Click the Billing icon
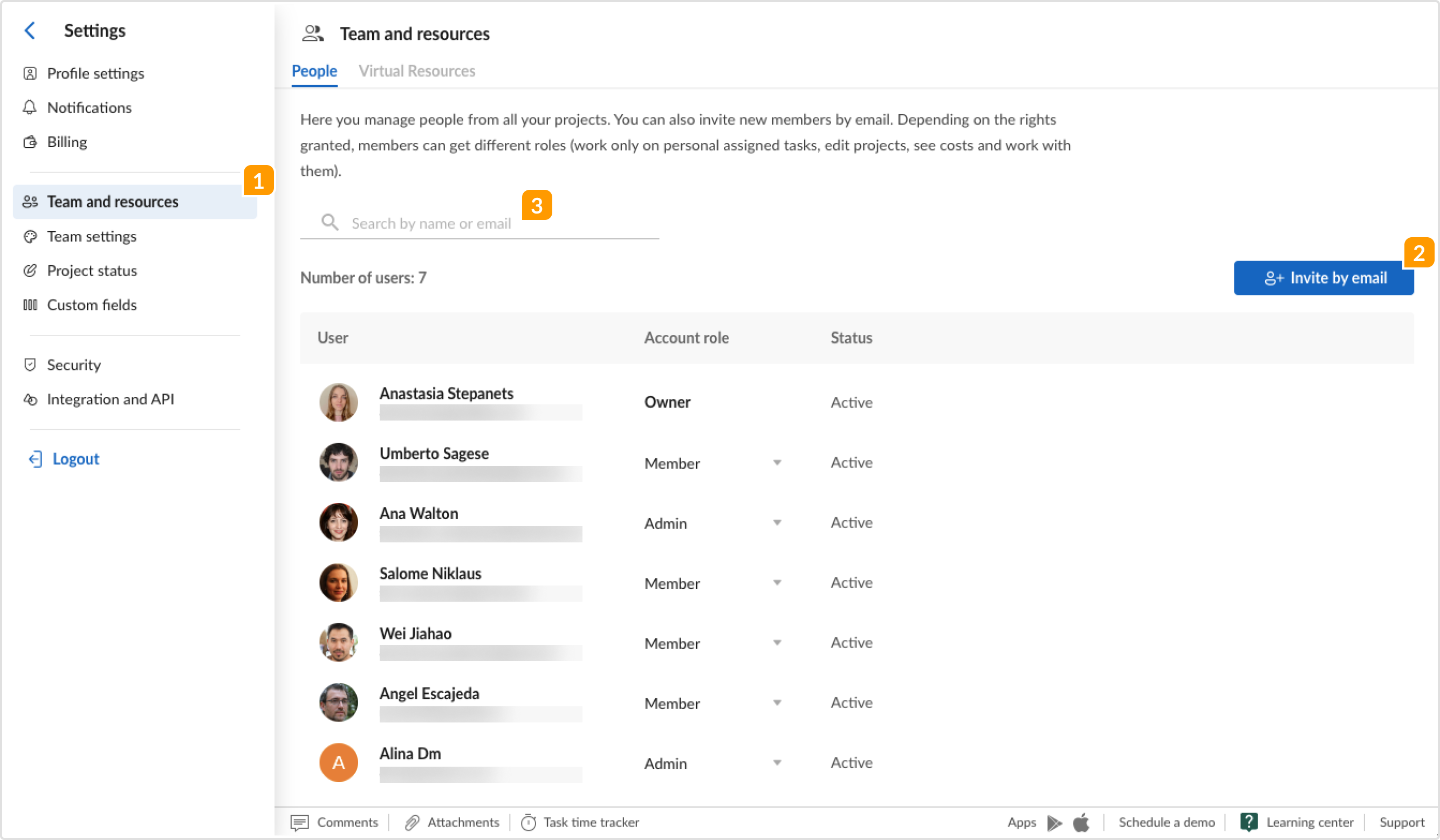The image size is (1440, 840). click(x=30, y=142)
